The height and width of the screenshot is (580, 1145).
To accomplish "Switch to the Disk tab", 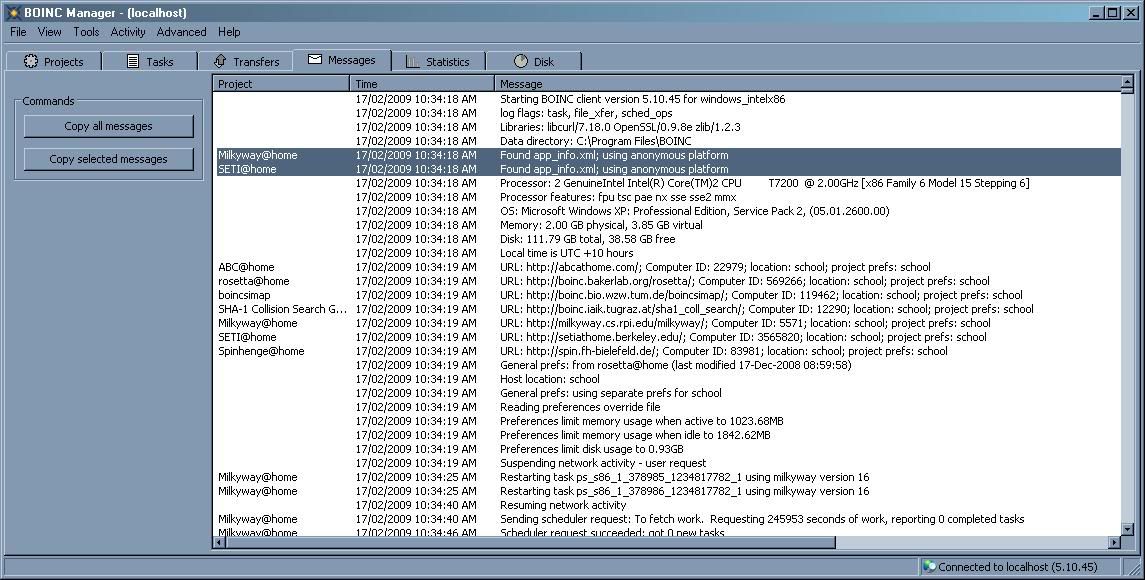I will point(534,61).
